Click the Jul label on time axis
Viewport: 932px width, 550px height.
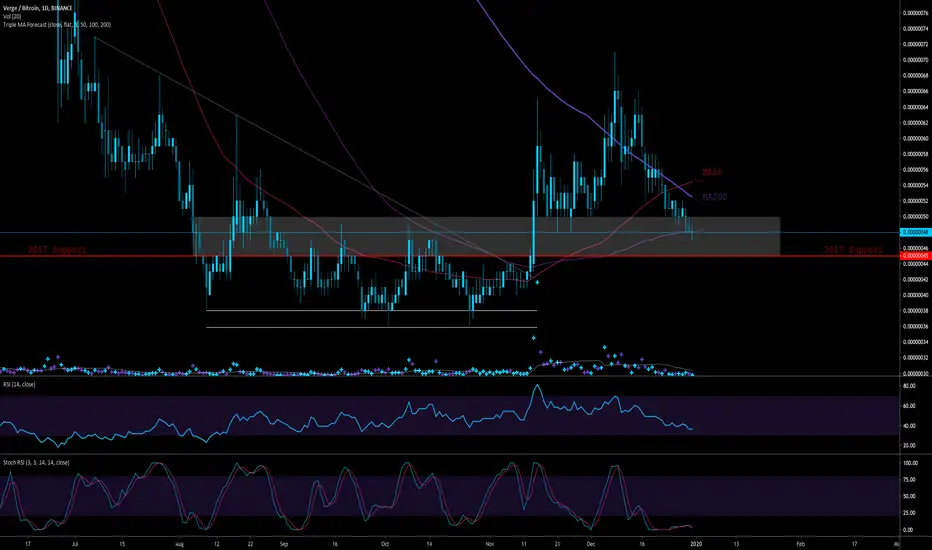click(75, 543)
